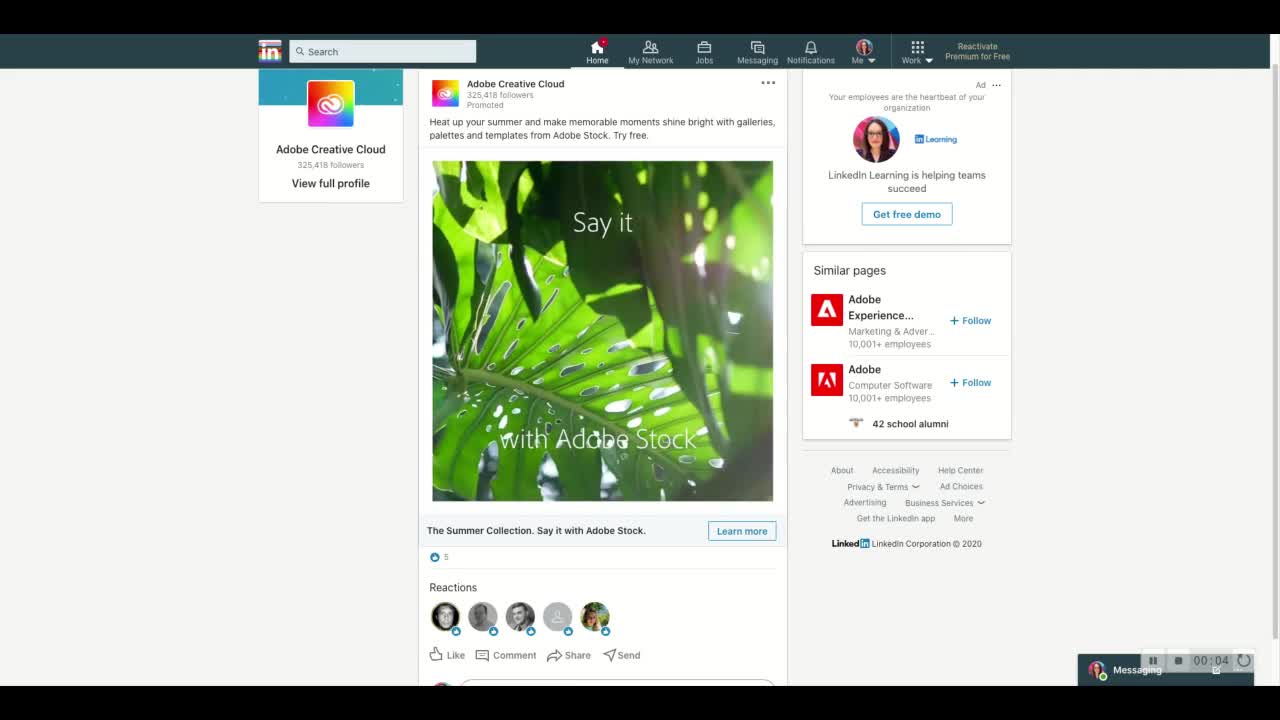Click Send on the post
Viewport: 1280px width, 720px height.
[621, 655]
